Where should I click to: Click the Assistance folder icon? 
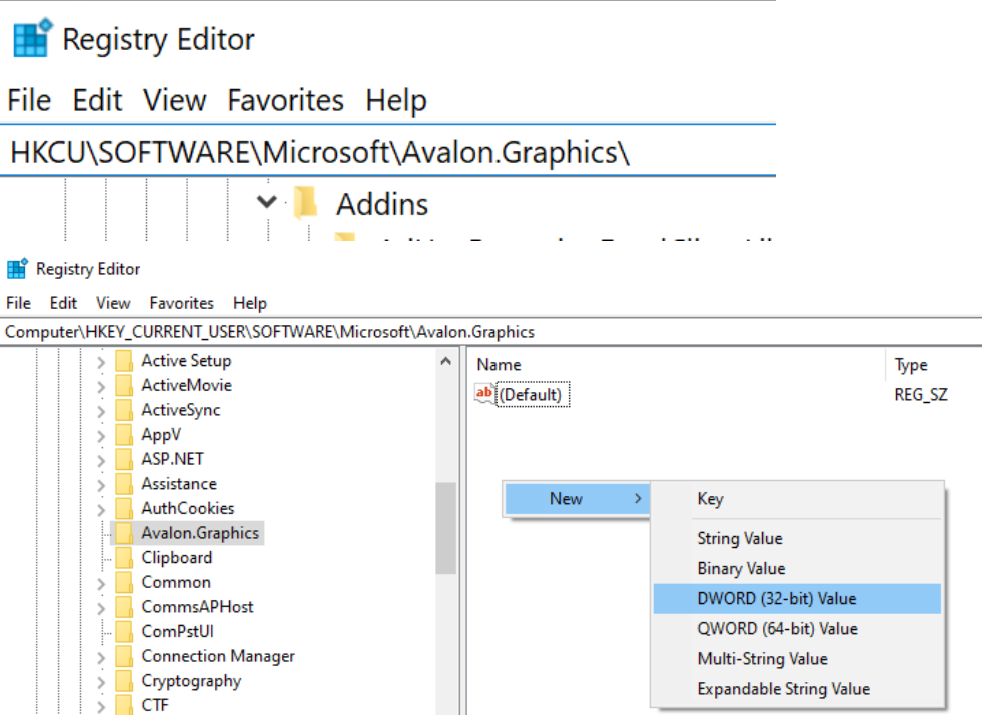[124, 484]
